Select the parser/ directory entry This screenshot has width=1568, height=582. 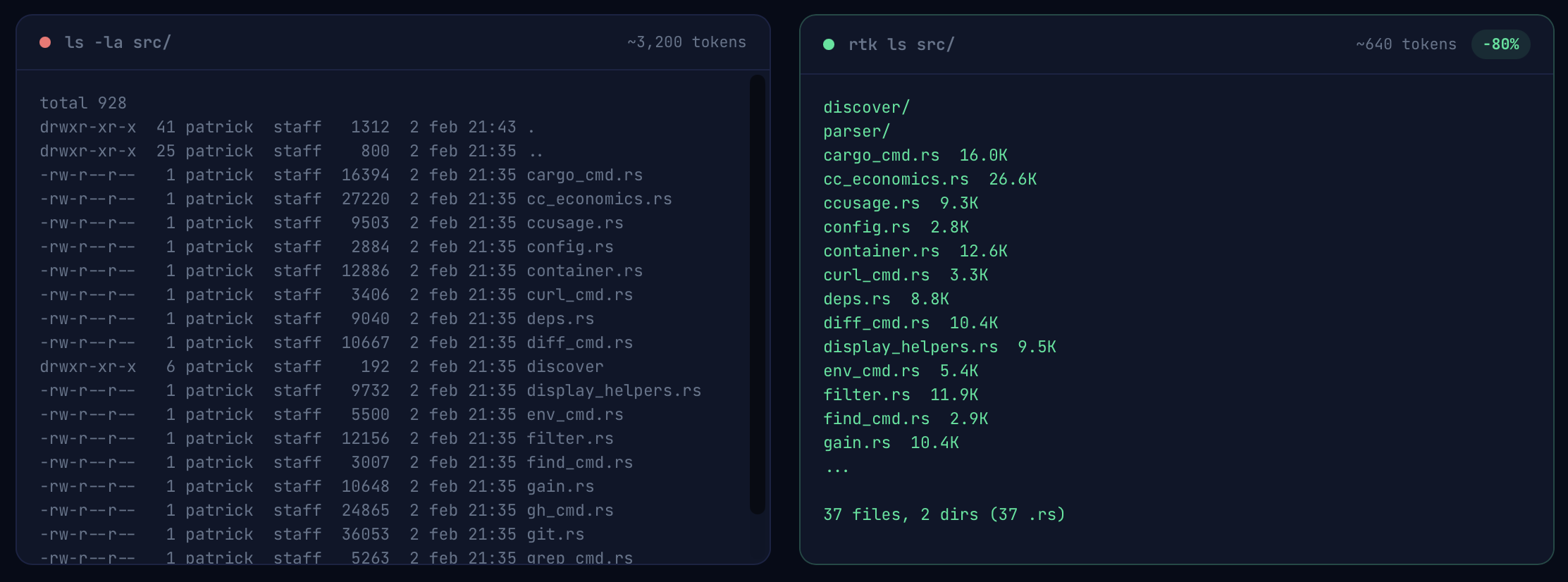tap(856, 132)
